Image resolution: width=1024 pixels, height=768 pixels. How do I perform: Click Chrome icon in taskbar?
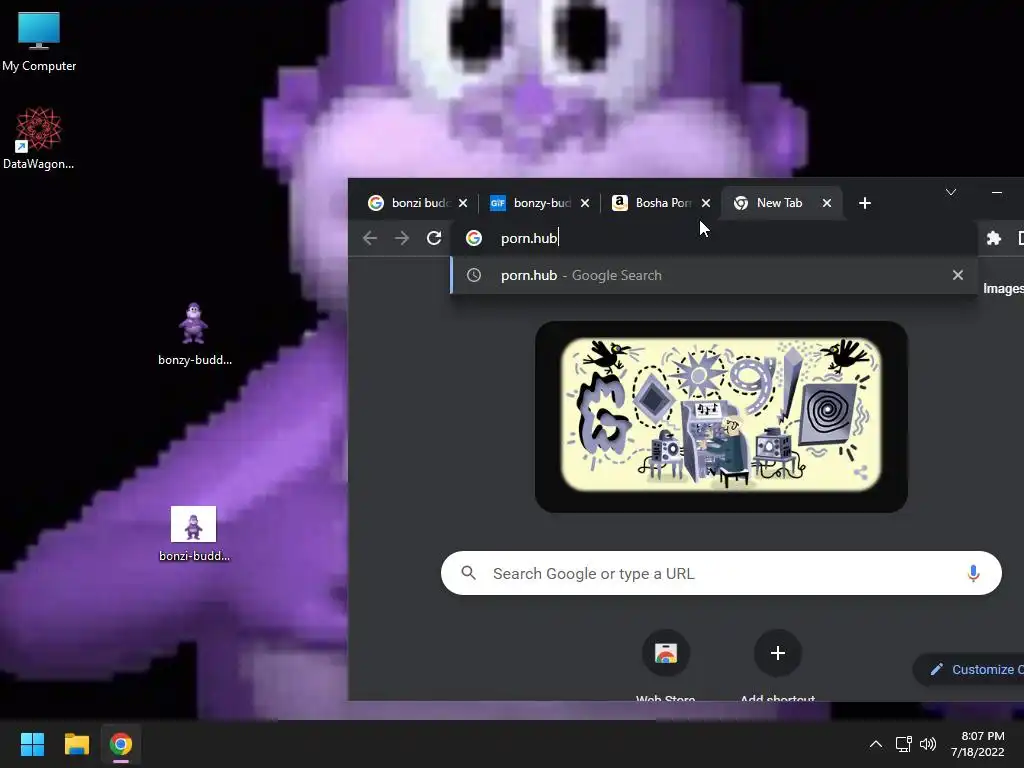click(121, 744)
